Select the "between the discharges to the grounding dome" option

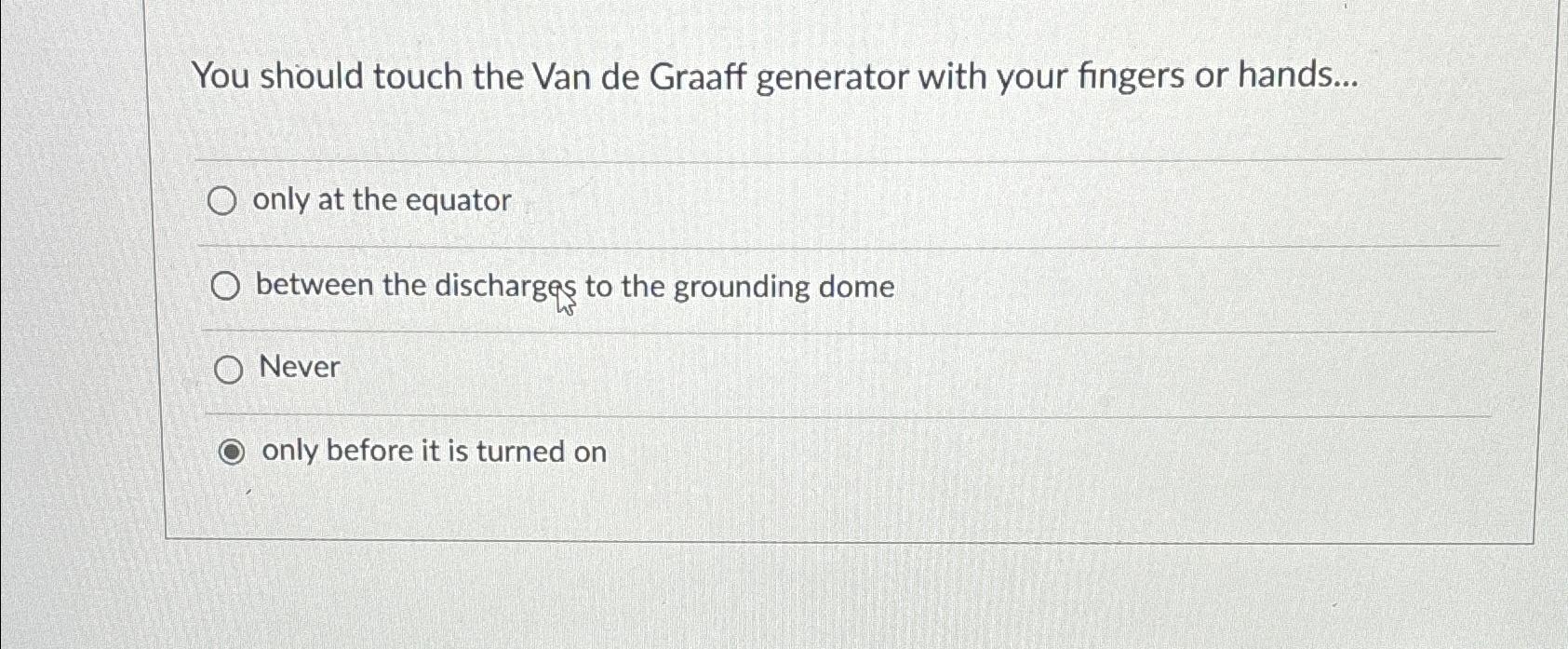(x=225, y=287)
